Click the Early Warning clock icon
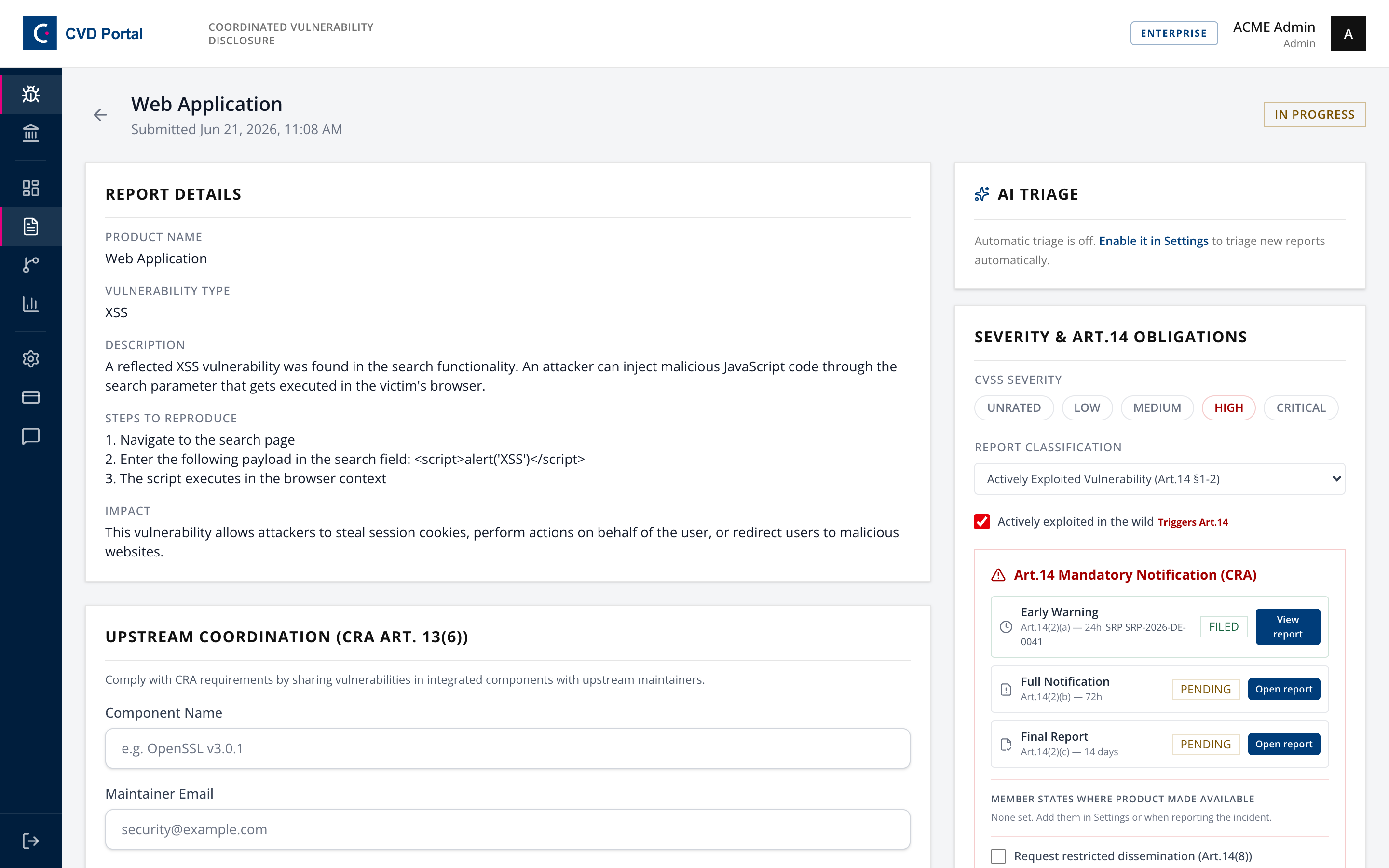Viewport: 1389px width, 868px height. 1006,627
